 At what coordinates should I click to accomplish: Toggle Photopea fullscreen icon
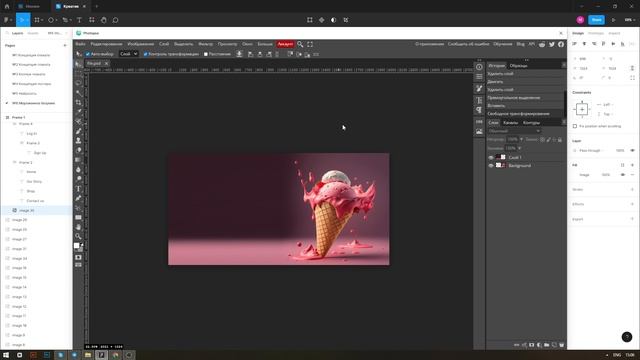click(310, 44)
